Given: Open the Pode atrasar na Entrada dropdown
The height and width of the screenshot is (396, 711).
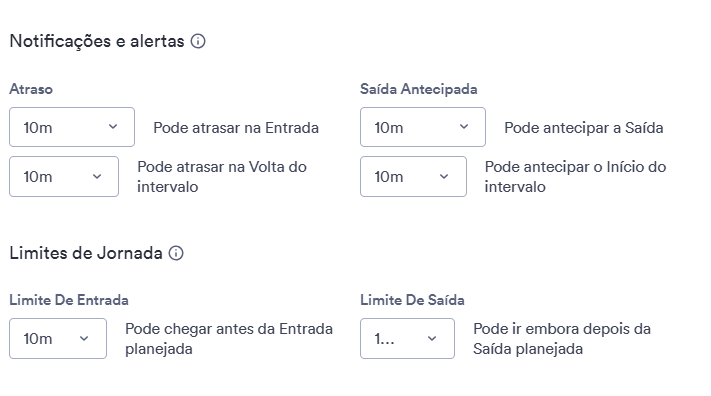Looking at the screenshot, I should coord(72,127).
